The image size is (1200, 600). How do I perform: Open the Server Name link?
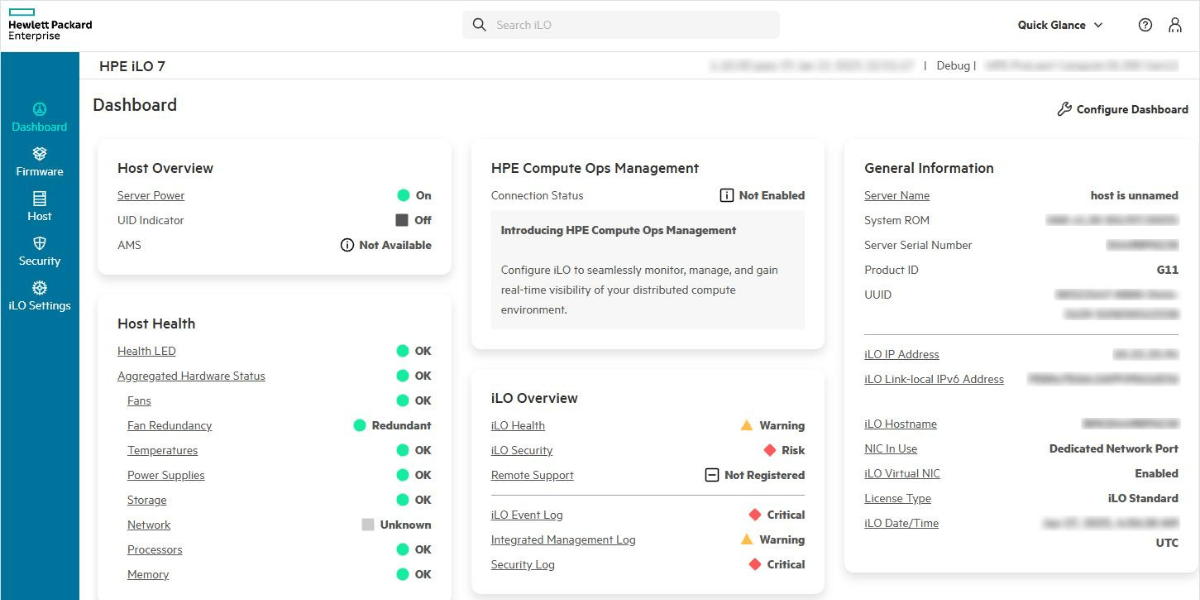pos(897,196)
